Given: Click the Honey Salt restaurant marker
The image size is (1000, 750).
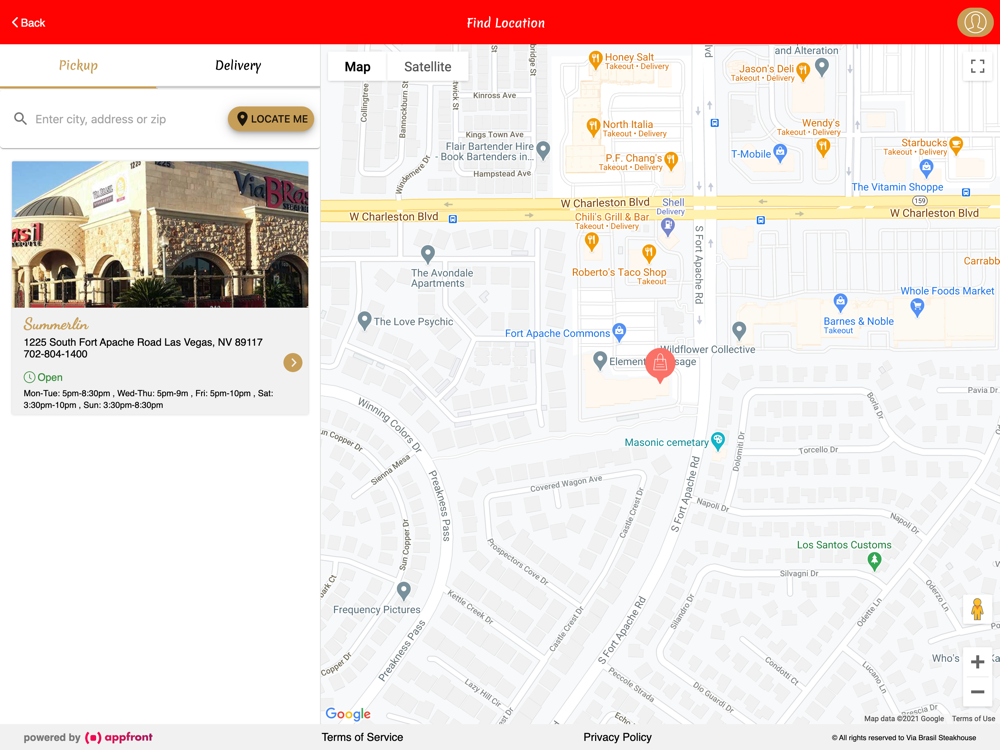Looking at the screenshot, I should pos(595,60).
